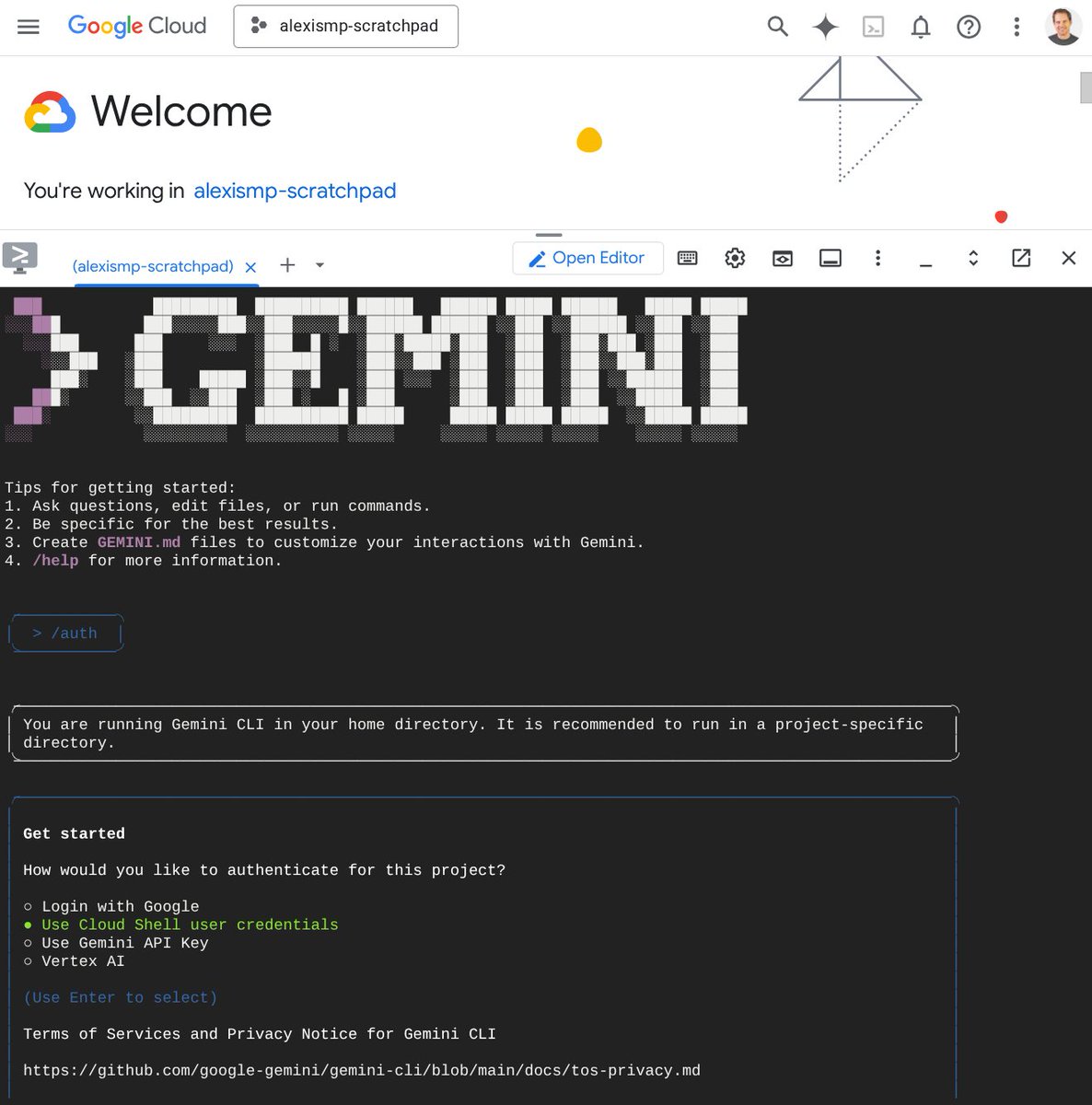Image resolution: width=1092 pixels, height=1105 pixels.
Task: Click the search magnifier icon
Action: pyautogui.click(x=778, y=27)
